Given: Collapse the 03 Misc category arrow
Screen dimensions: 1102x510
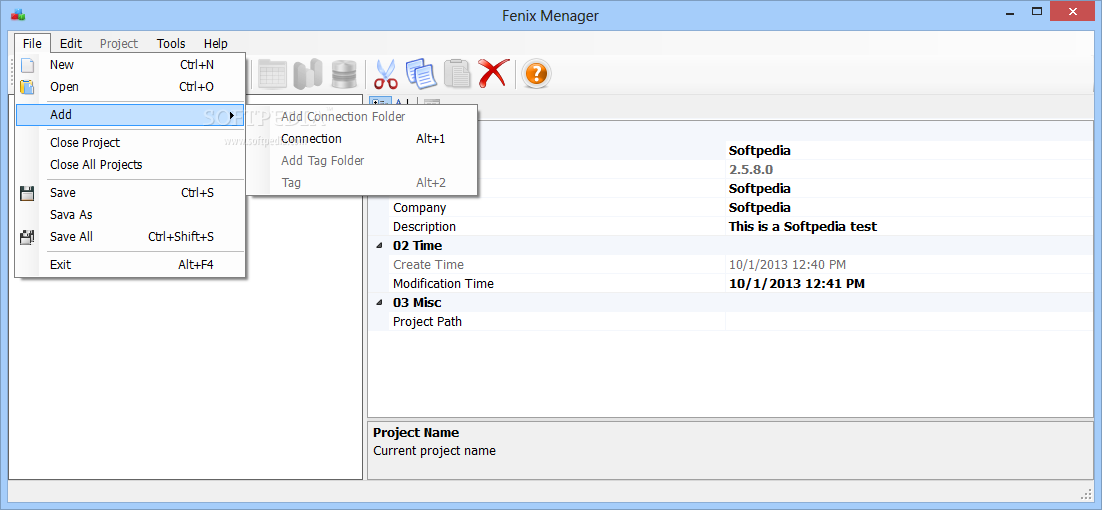Looking at the screenshot, I should point(380,303).
